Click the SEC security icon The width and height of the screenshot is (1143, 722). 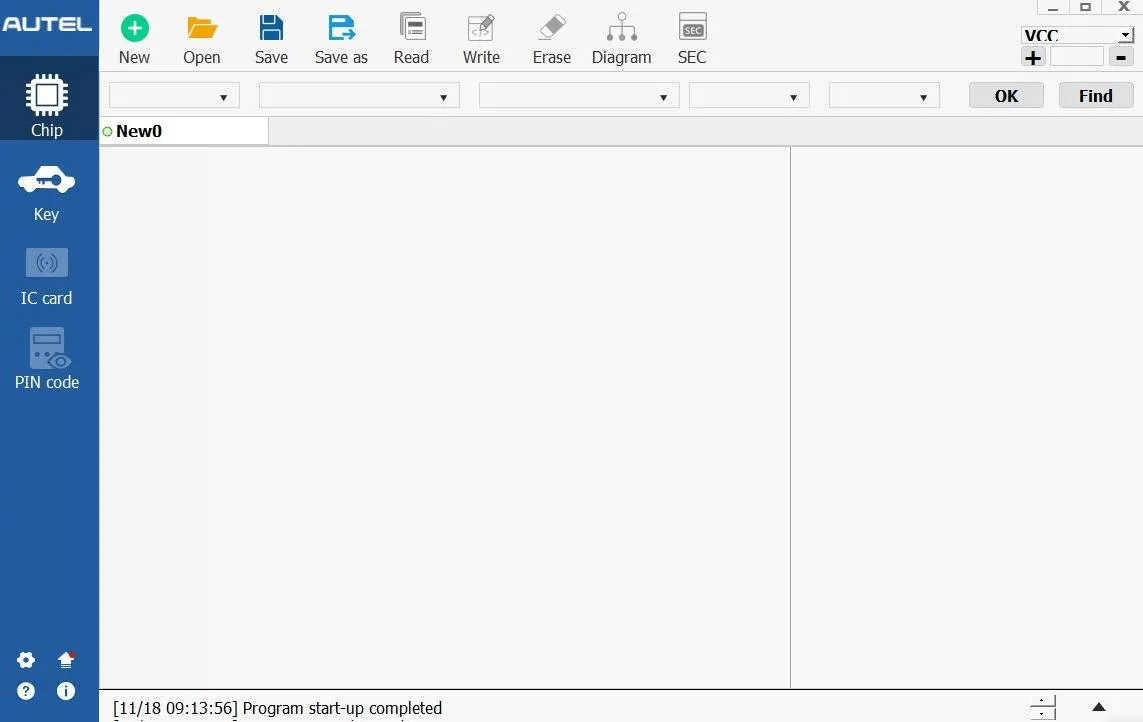[x=692, y=29]
